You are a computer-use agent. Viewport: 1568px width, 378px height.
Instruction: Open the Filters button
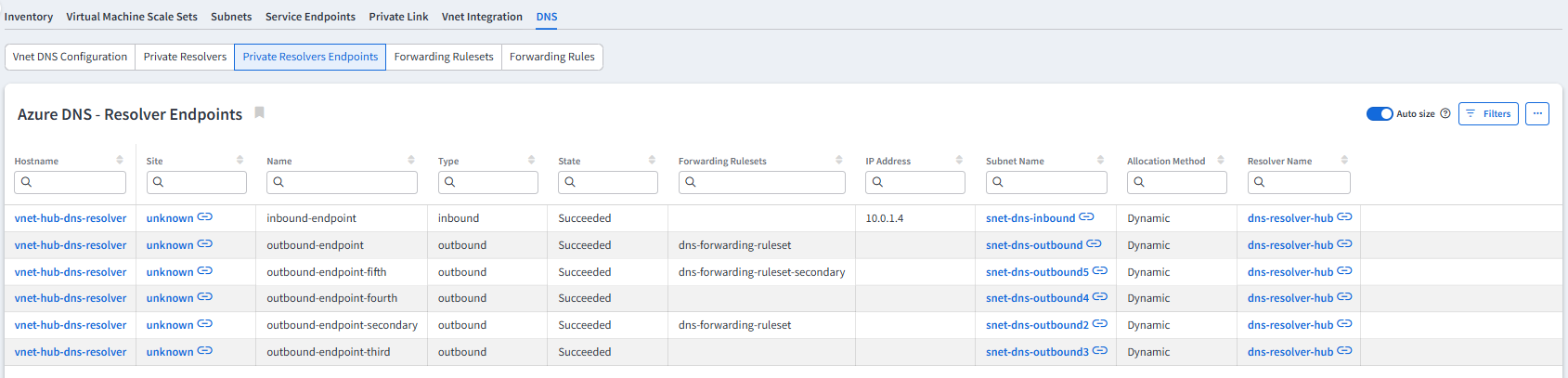pyautogui.click(x=1487, y=113)
